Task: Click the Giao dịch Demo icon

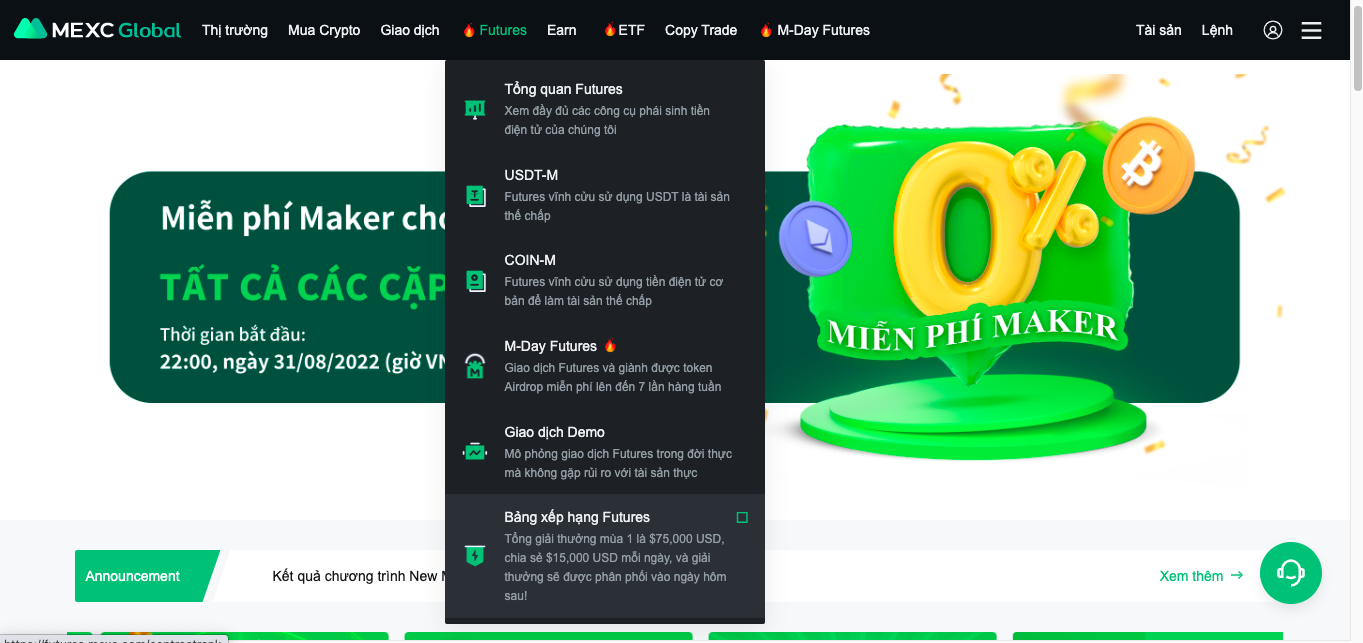Action: [475, 452]
